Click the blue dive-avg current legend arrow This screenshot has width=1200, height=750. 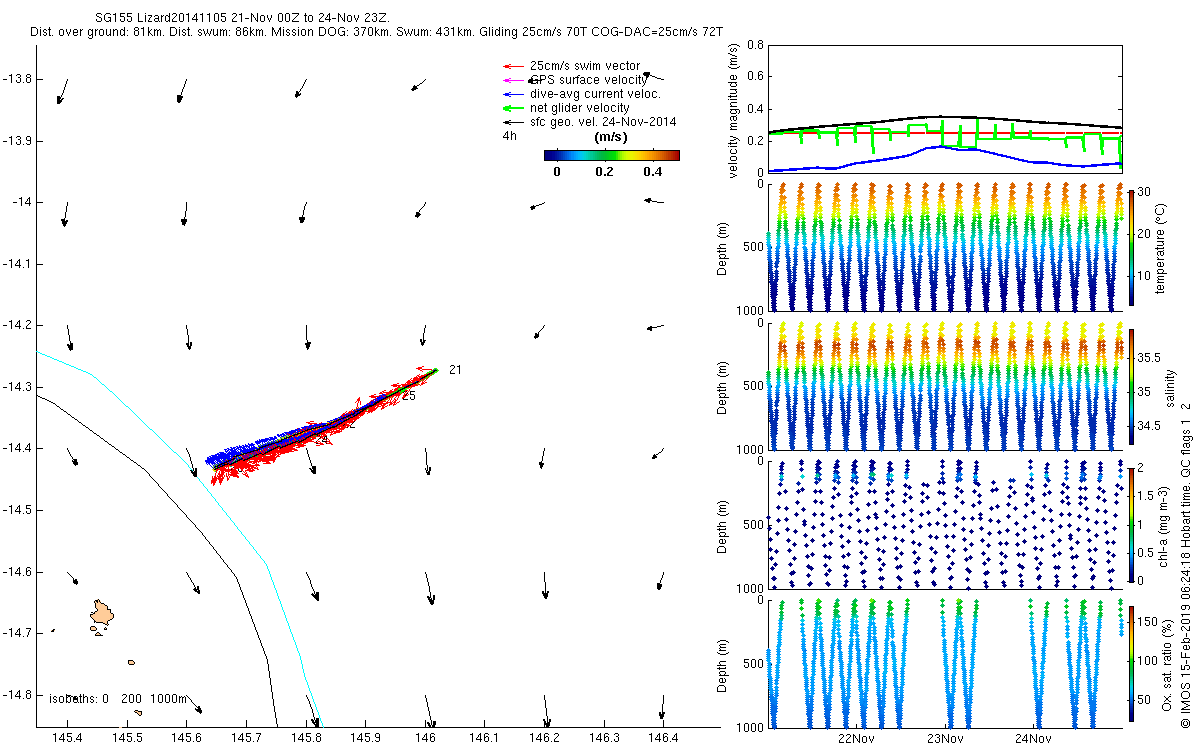click(x=513, y=94)
